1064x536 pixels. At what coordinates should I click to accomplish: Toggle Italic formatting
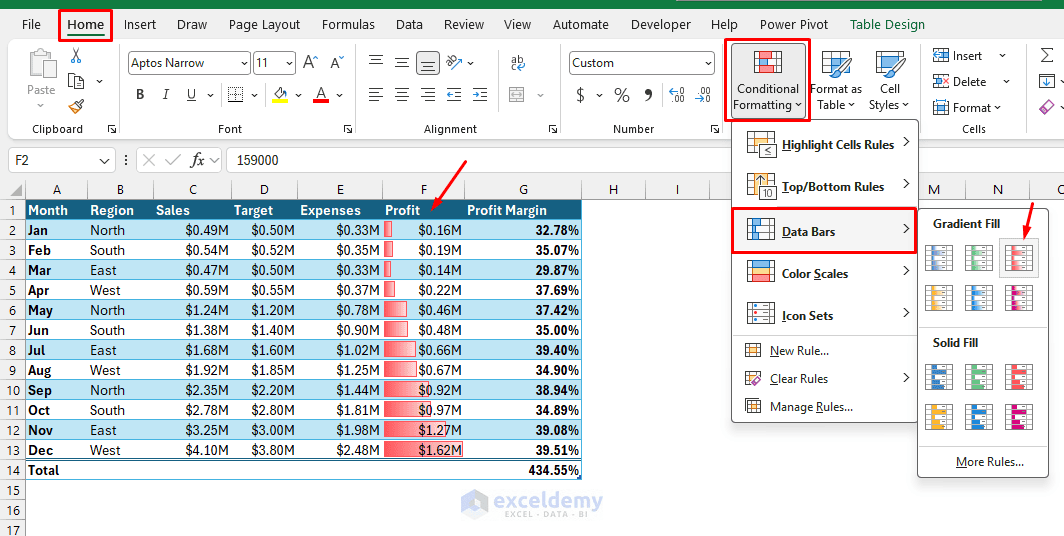coord(166,94)
